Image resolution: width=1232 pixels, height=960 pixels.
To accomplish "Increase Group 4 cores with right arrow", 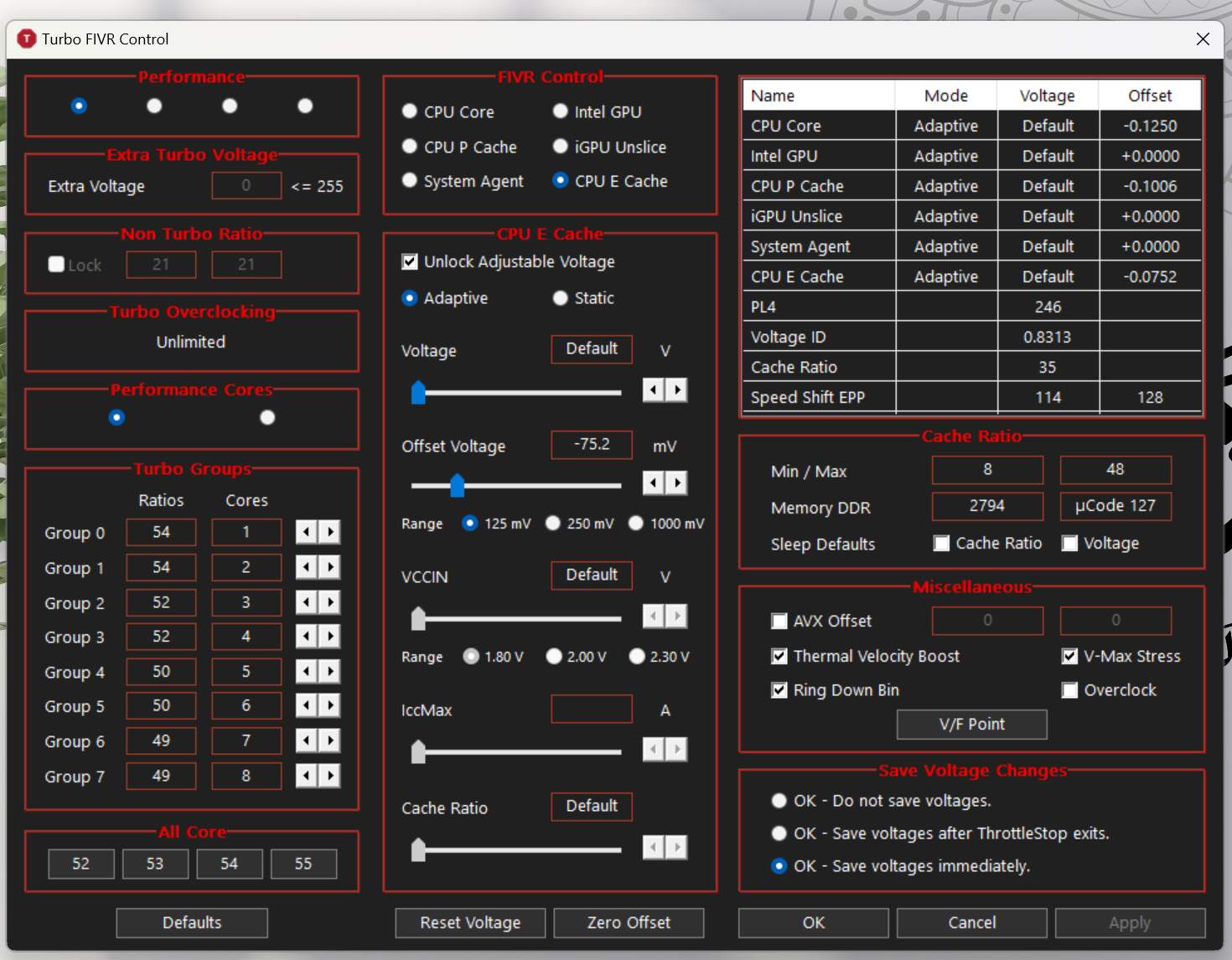I will click(330, 672).
